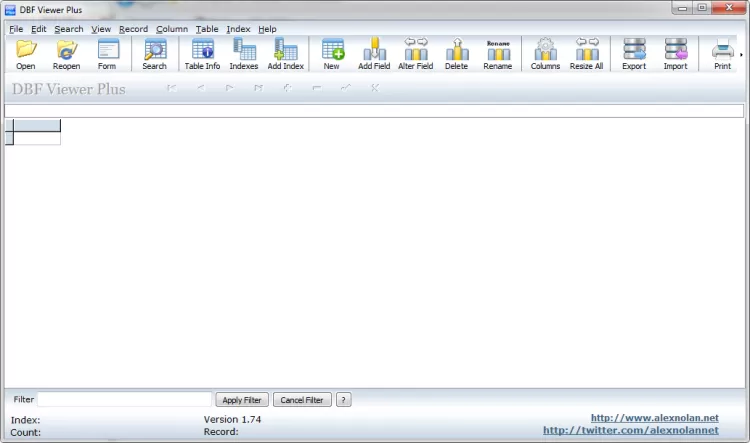Viewport: 750px width, 443px height.
Task: Click the cancel edit X navigator button
Action: [x=375, y=88]
